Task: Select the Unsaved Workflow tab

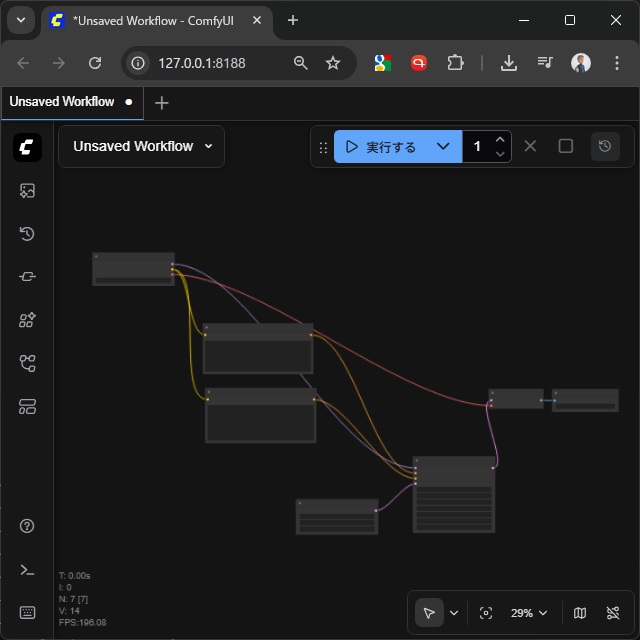Action: click(x=62, y=102)
